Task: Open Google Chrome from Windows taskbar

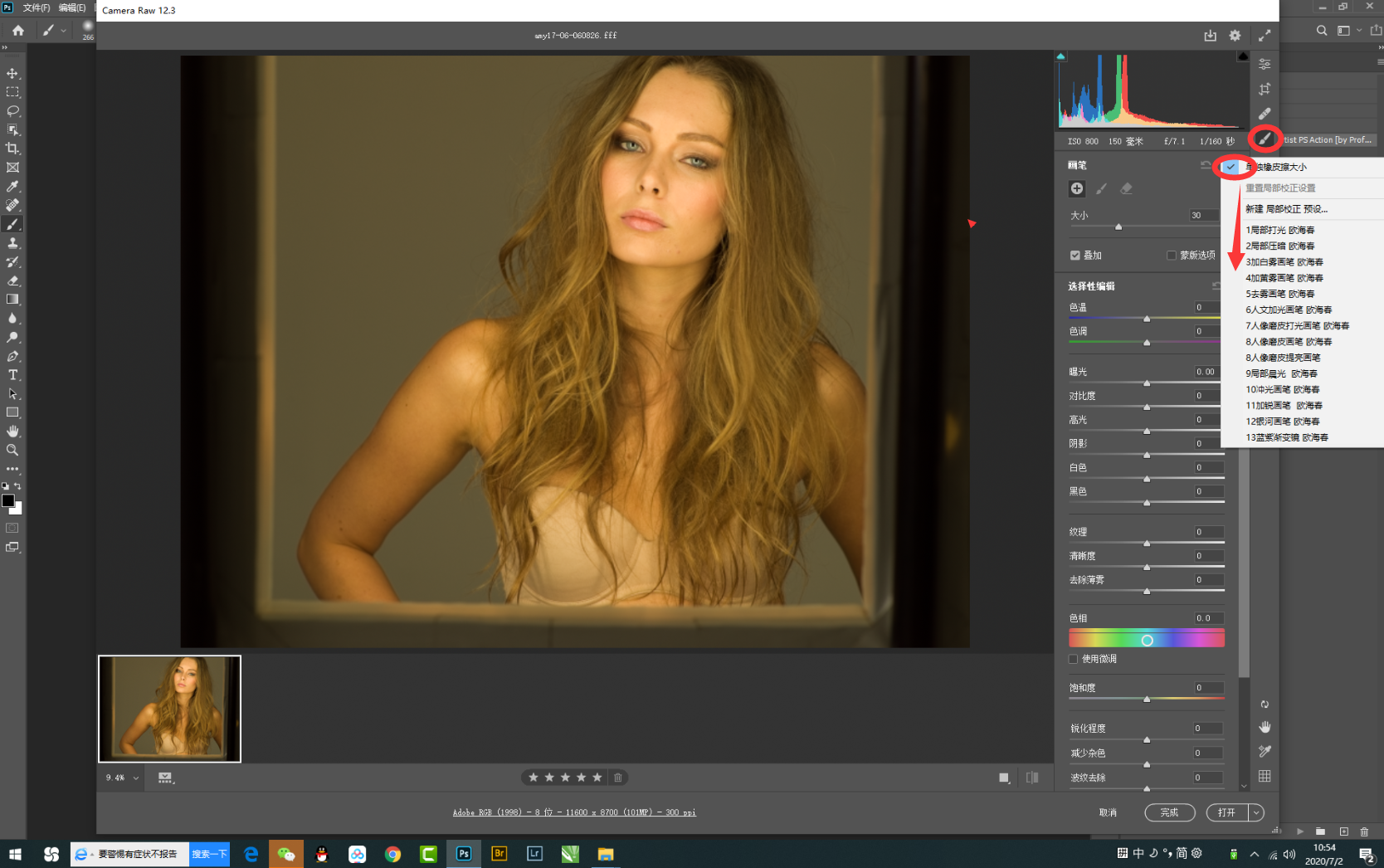Action: [392, 854]
